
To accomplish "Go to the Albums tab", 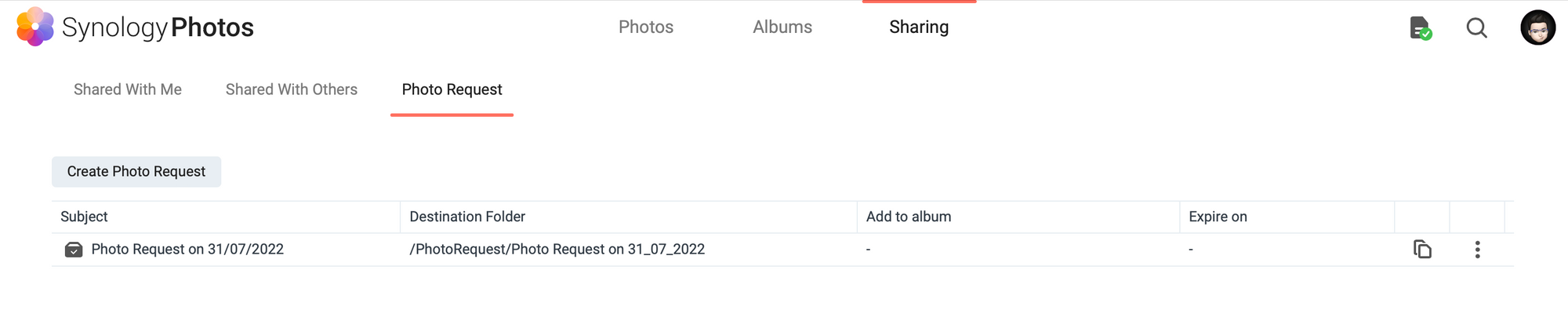I will tap(782, 27).
